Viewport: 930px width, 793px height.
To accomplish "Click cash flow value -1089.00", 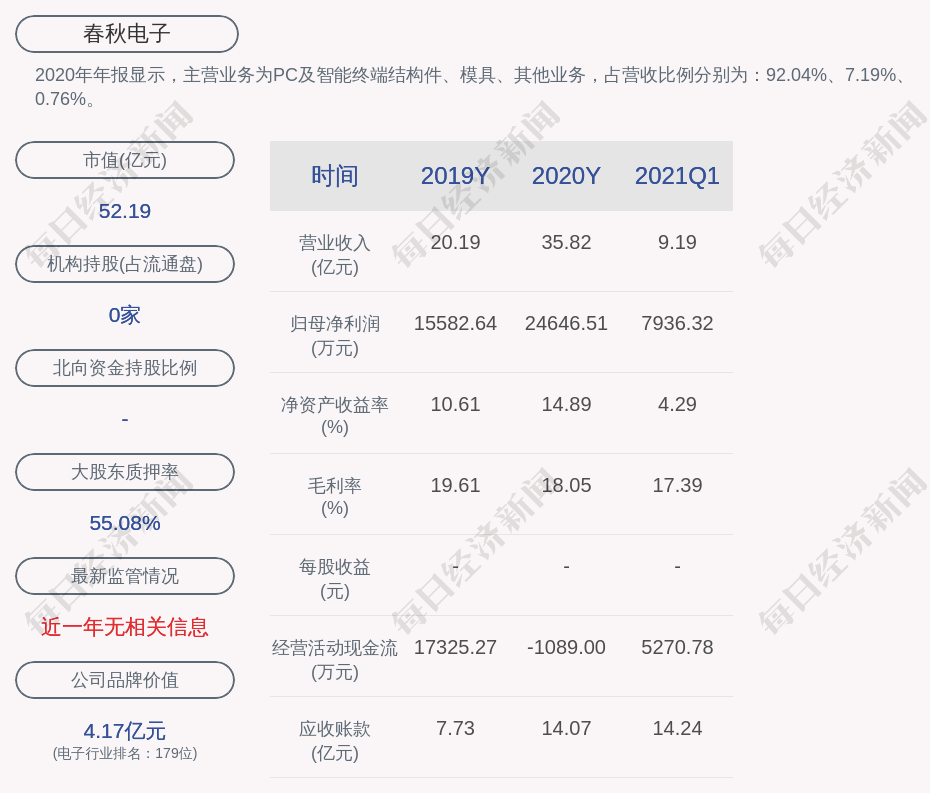I will pyautogui.click(x=566, y=647).
